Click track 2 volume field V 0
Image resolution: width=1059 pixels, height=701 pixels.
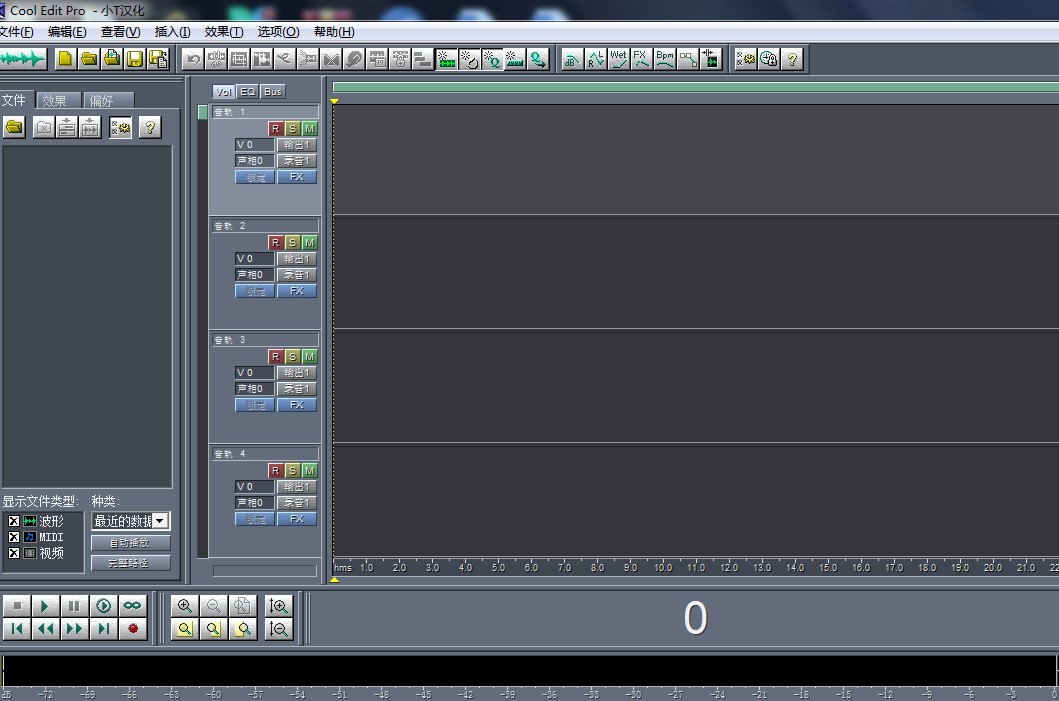pos(255,259)
